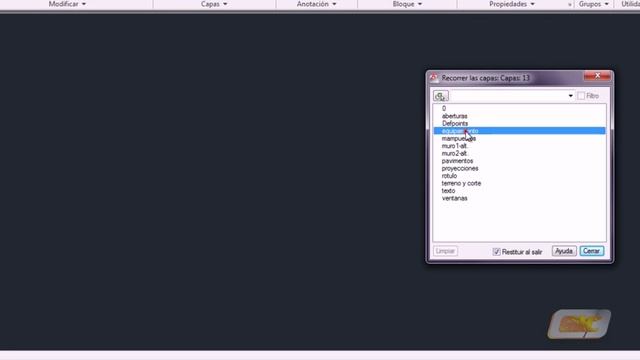Select the proyecciones layer

pos(519,168)
